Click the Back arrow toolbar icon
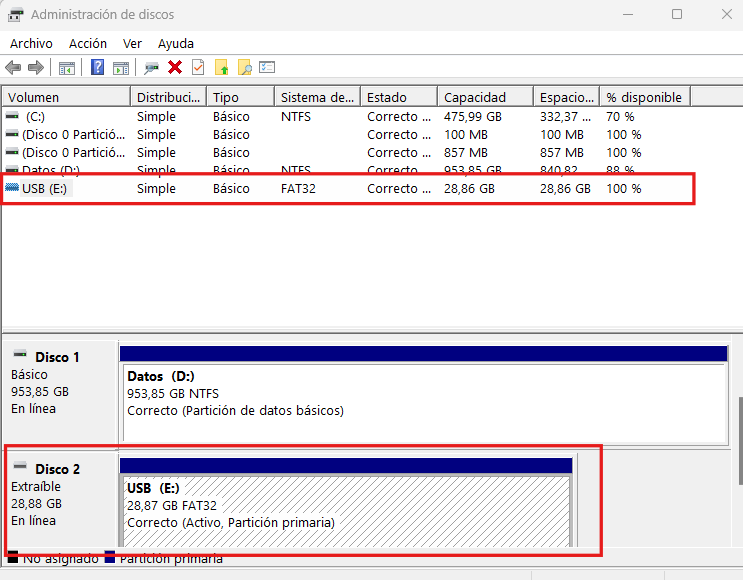743x580 pixels. (x=13, y=68)
